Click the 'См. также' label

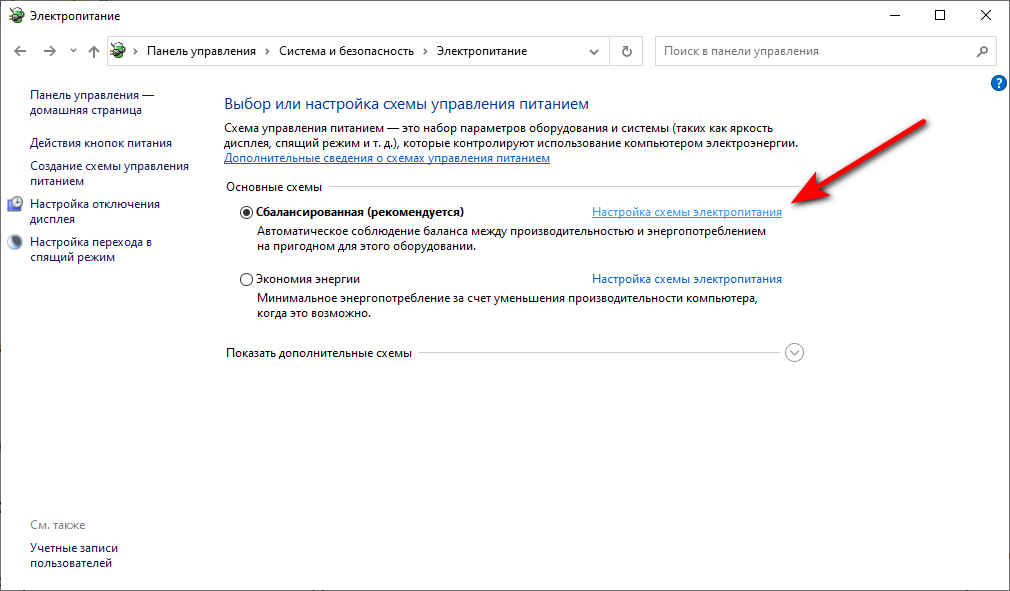pyautogui.click(x=57, y=525)
